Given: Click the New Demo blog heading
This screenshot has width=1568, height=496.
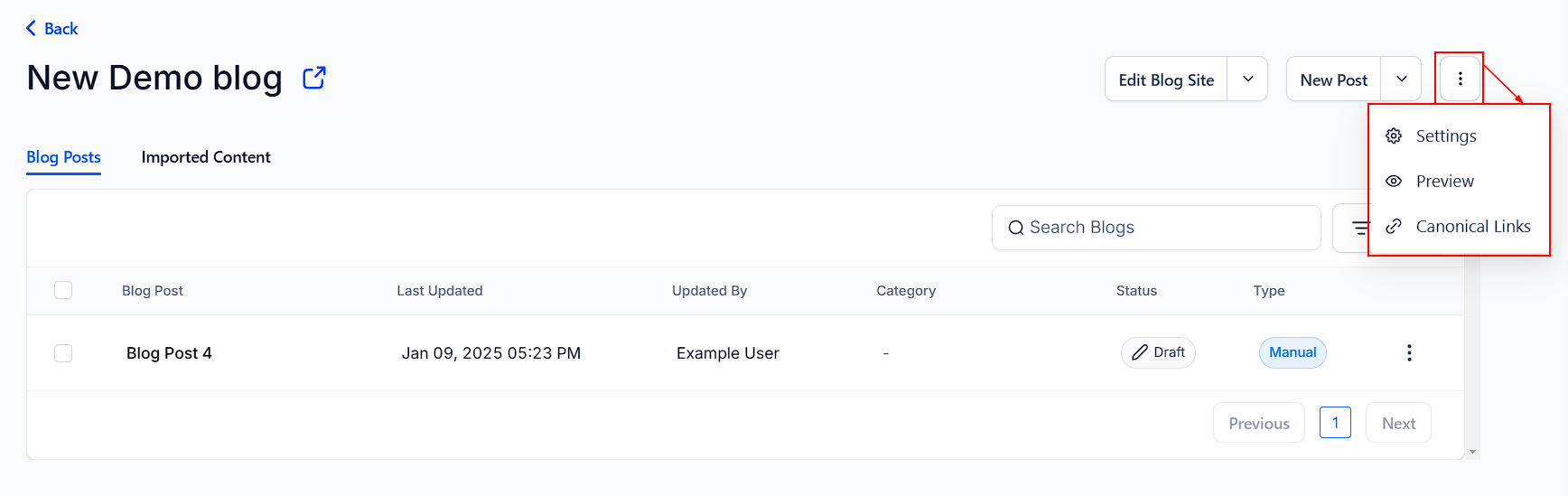Looking at the screenshot, I should 154,78.
